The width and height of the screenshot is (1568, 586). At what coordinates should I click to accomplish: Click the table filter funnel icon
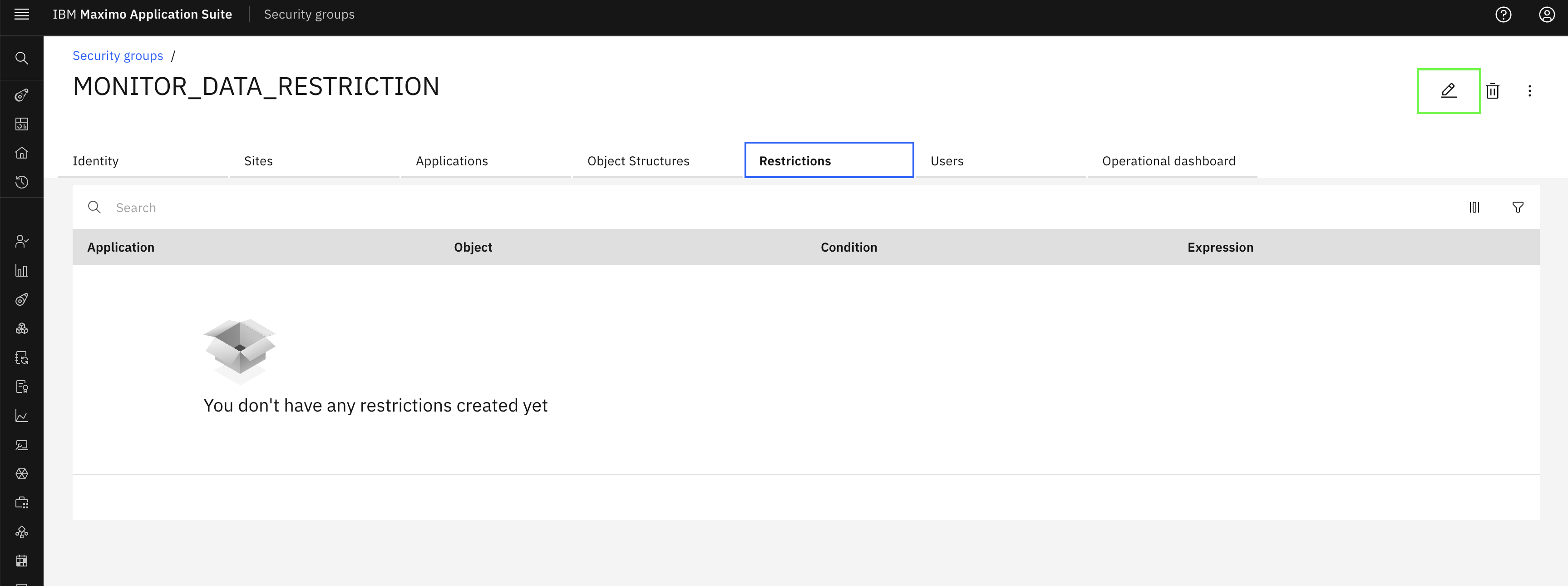[x=1518, y=207]
